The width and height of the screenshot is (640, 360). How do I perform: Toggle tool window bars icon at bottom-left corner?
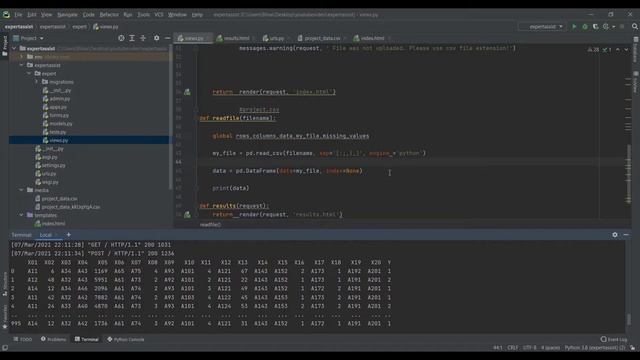pyautogui.click(x=4, y=348)
